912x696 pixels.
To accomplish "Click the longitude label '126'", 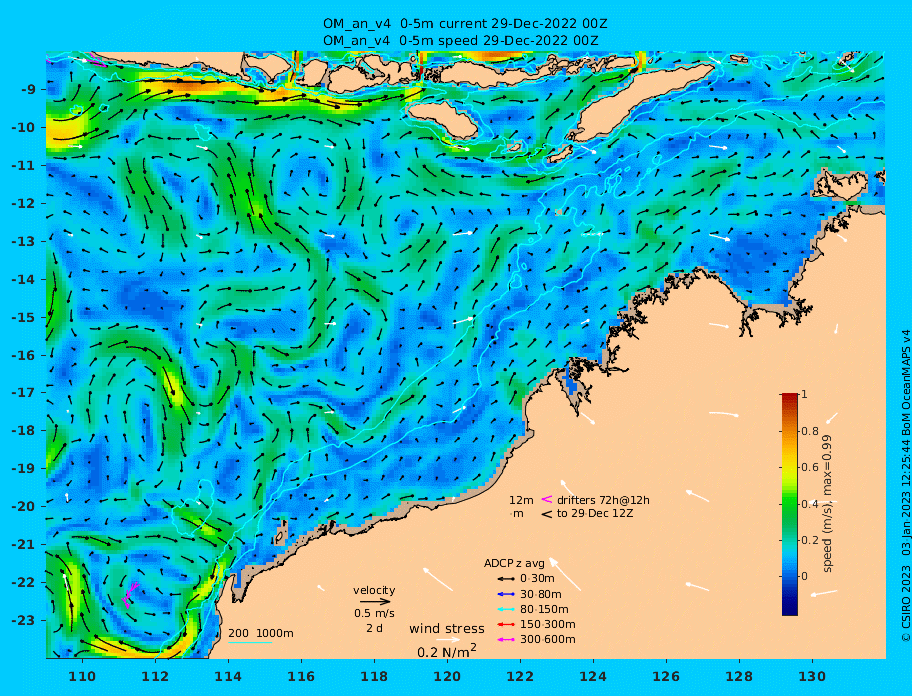I will [666, 676].
